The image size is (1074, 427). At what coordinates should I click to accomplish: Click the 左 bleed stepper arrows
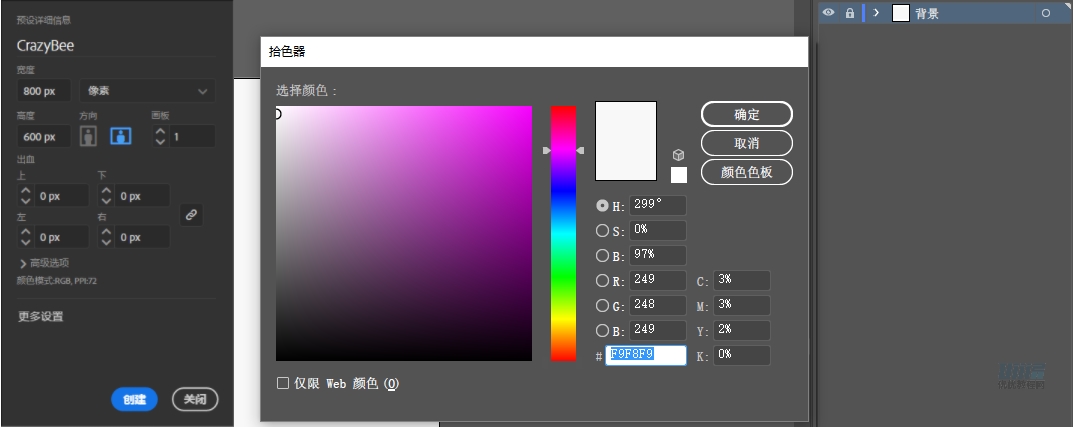point(25,237)
